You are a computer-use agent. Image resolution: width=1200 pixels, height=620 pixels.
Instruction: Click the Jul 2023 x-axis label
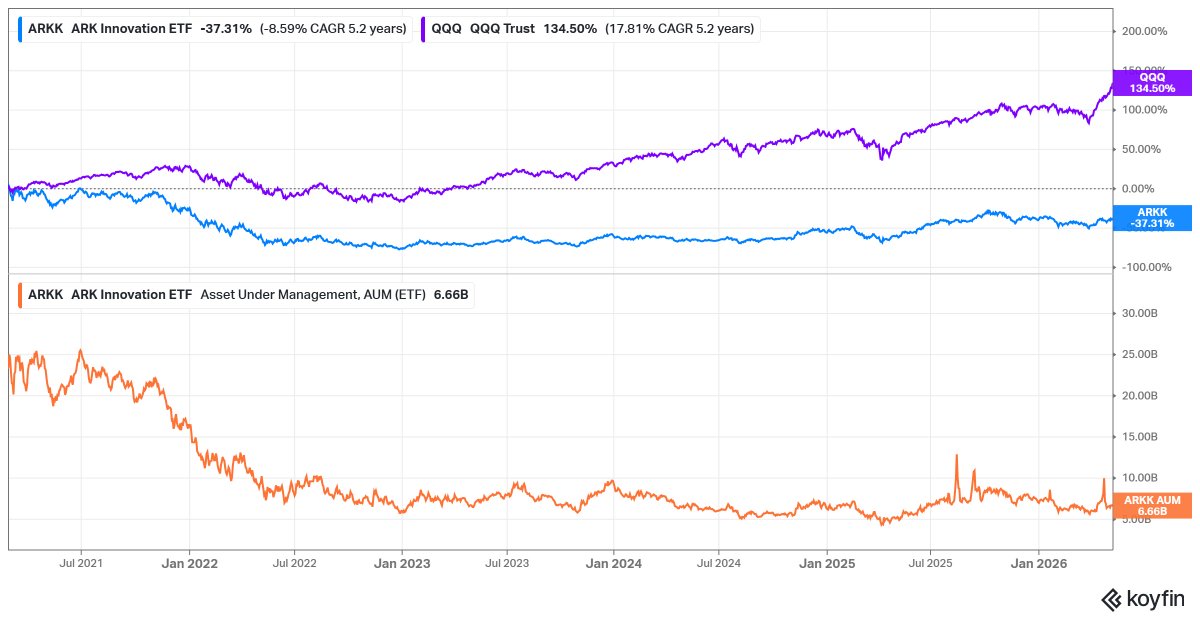506,563
